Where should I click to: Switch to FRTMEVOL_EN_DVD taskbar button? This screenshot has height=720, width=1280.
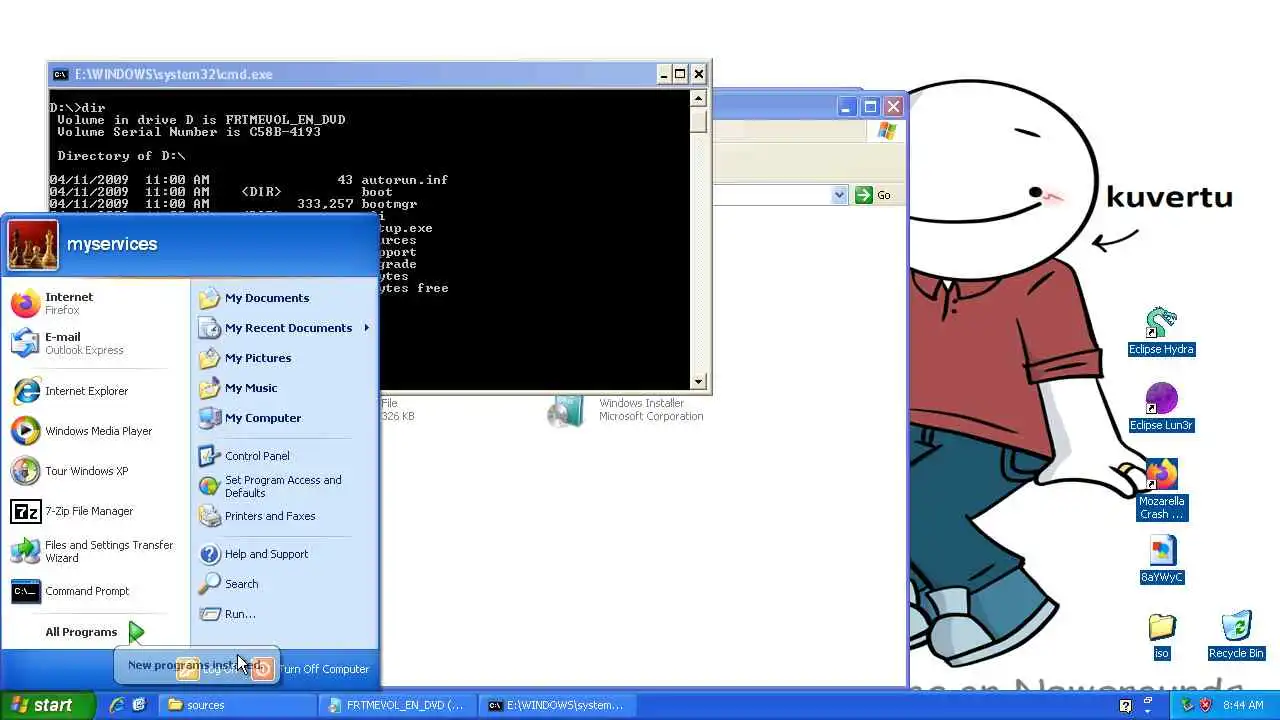(x=400, y=705)
